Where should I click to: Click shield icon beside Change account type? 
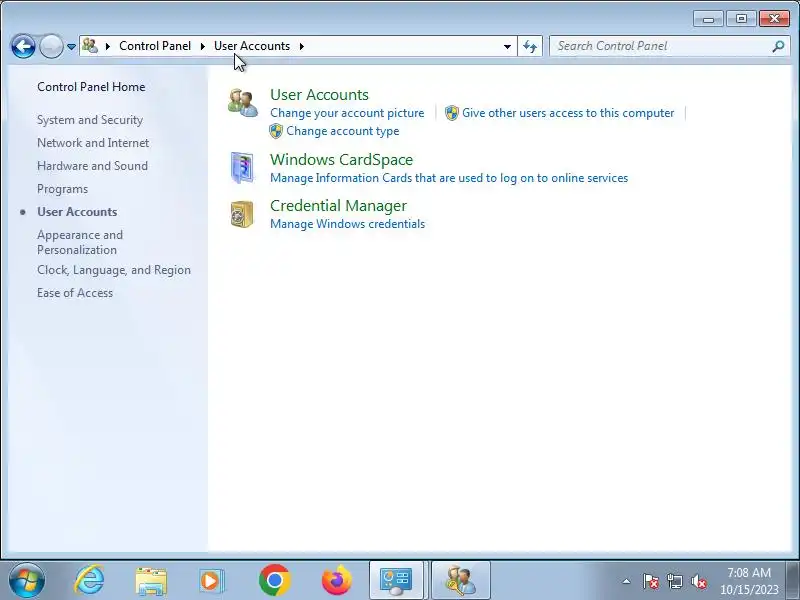tap(276, 131)
